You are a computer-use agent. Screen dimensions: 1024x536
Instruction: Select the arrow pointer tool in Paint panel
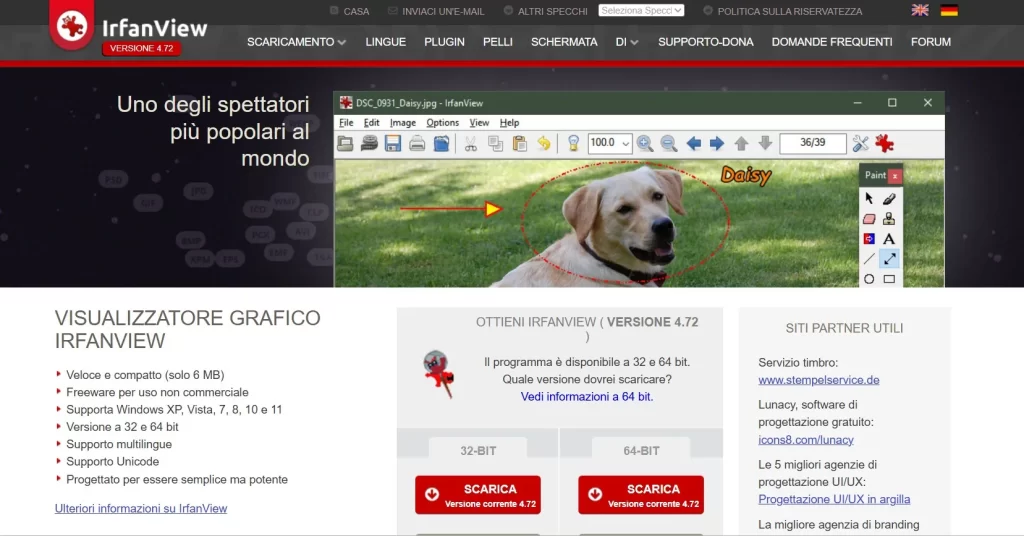click(869, 198)
